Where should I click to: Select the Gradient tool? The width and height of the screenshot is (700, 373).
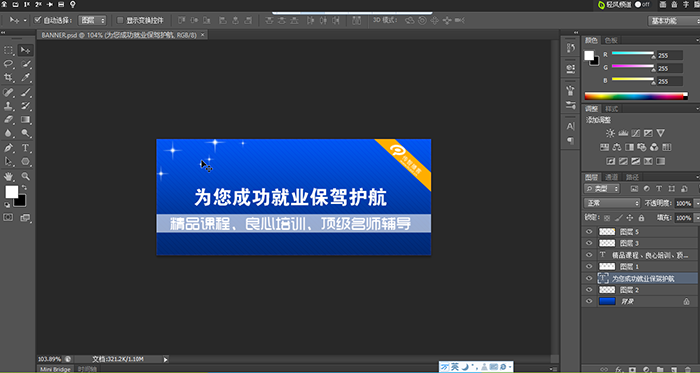pos(25,119)
